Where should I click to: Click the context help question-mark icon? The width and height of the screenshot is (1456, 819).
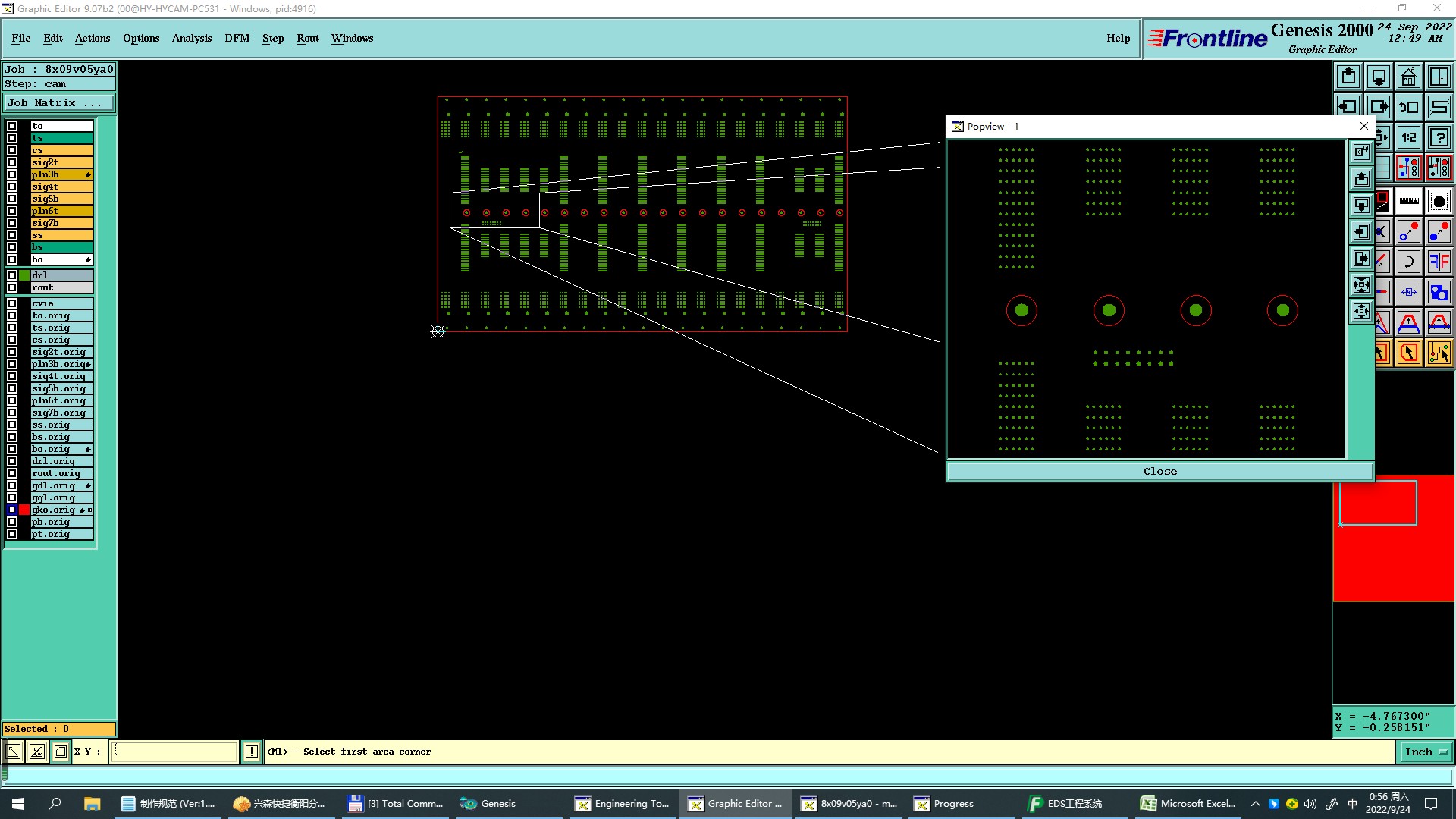click(1439, 137)
